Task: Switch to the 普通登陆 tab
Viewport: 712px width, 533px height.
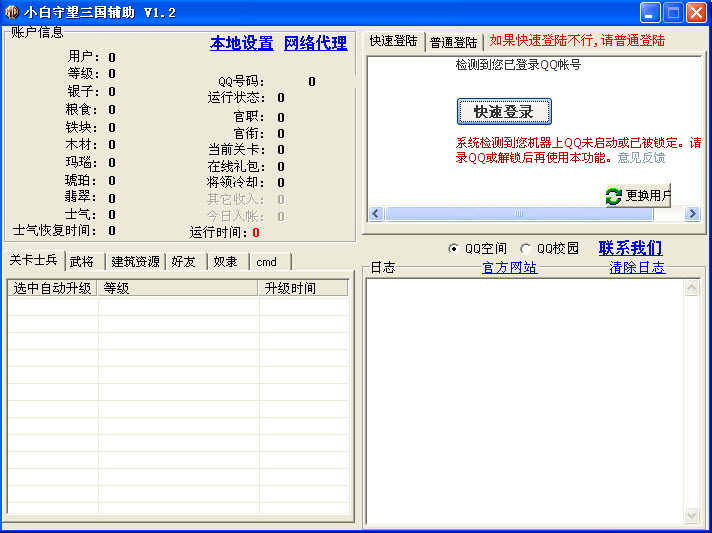Action: point(453,42)
